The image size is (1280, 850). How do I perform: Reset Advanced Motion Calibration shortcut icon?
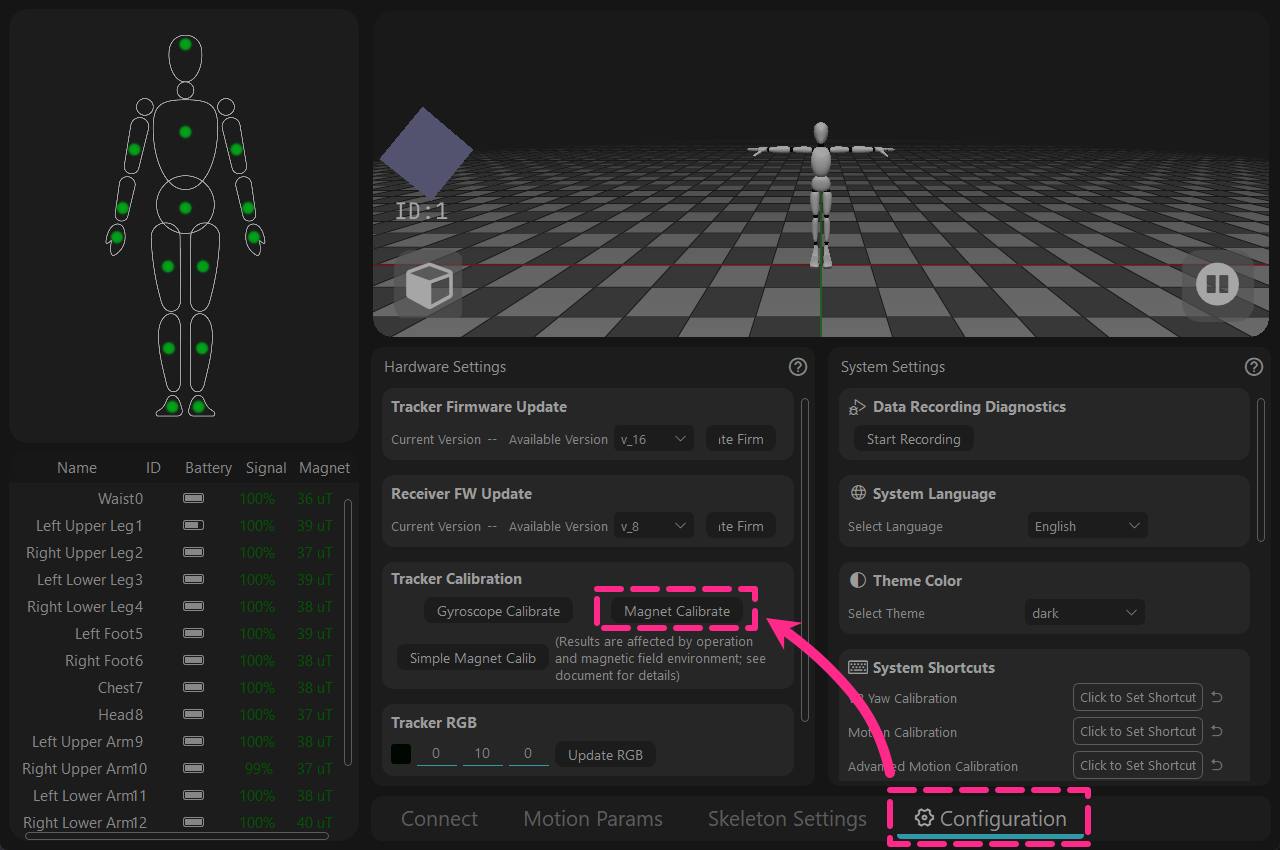1217,766
